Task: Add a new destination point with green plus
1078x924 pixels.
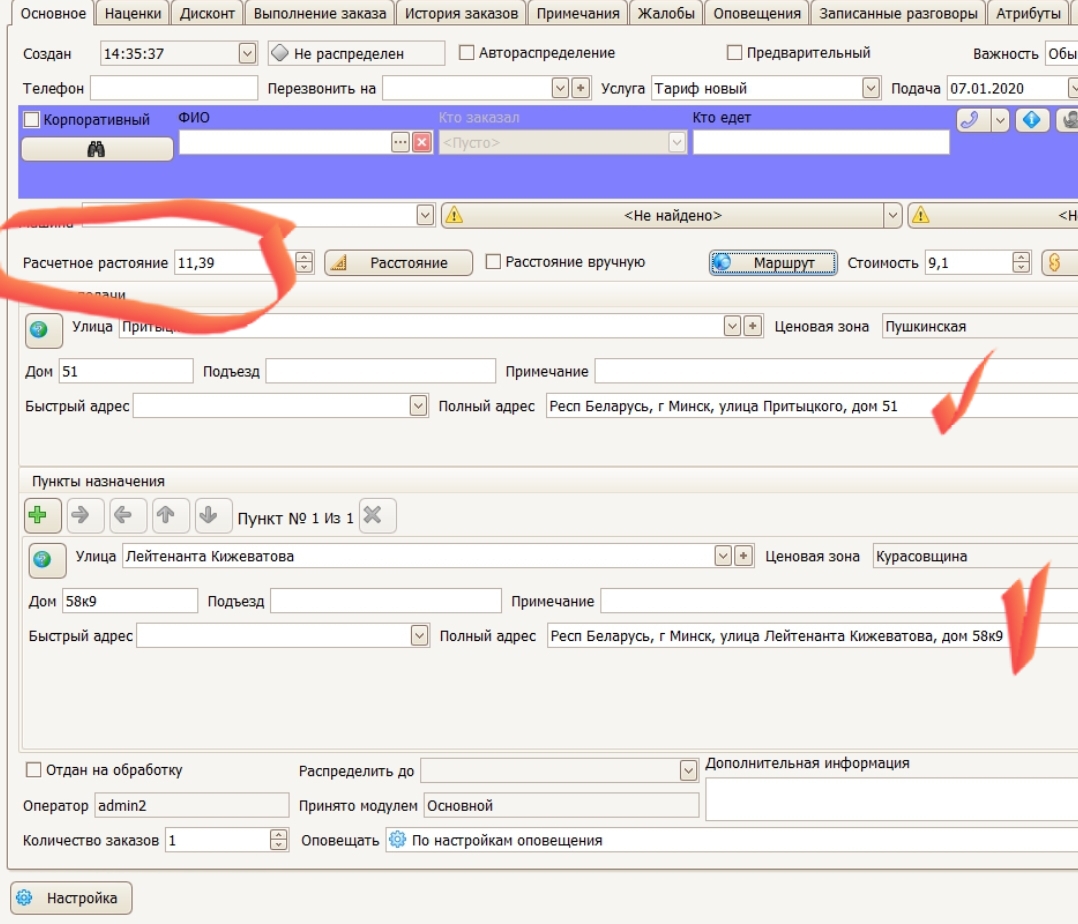Action: point(39,516)
